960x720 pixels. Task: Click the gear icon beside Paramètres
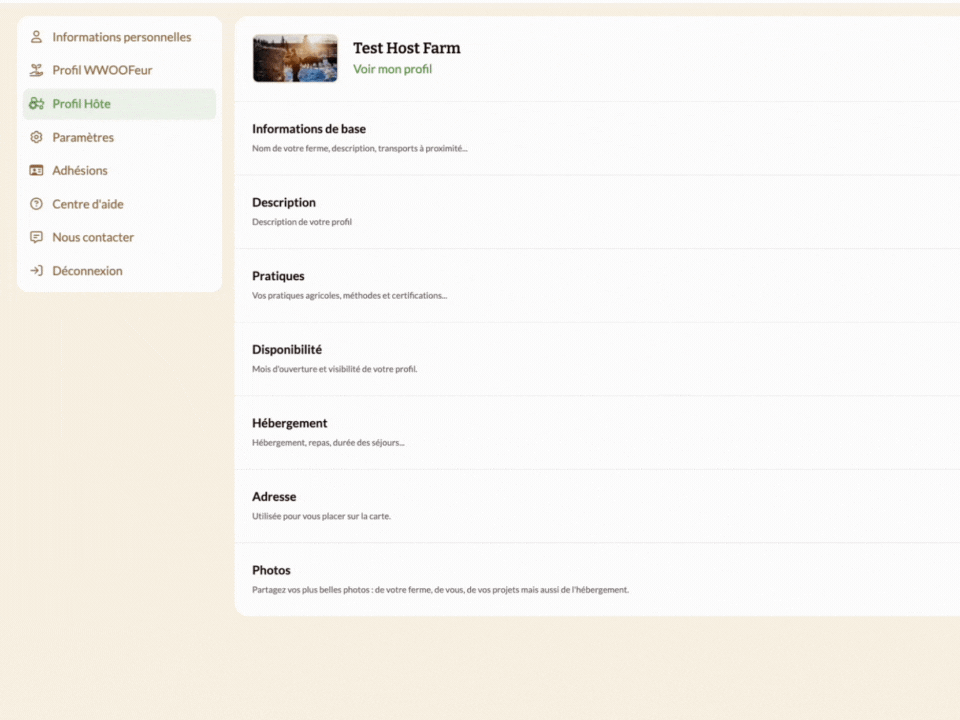click(36, 137)
